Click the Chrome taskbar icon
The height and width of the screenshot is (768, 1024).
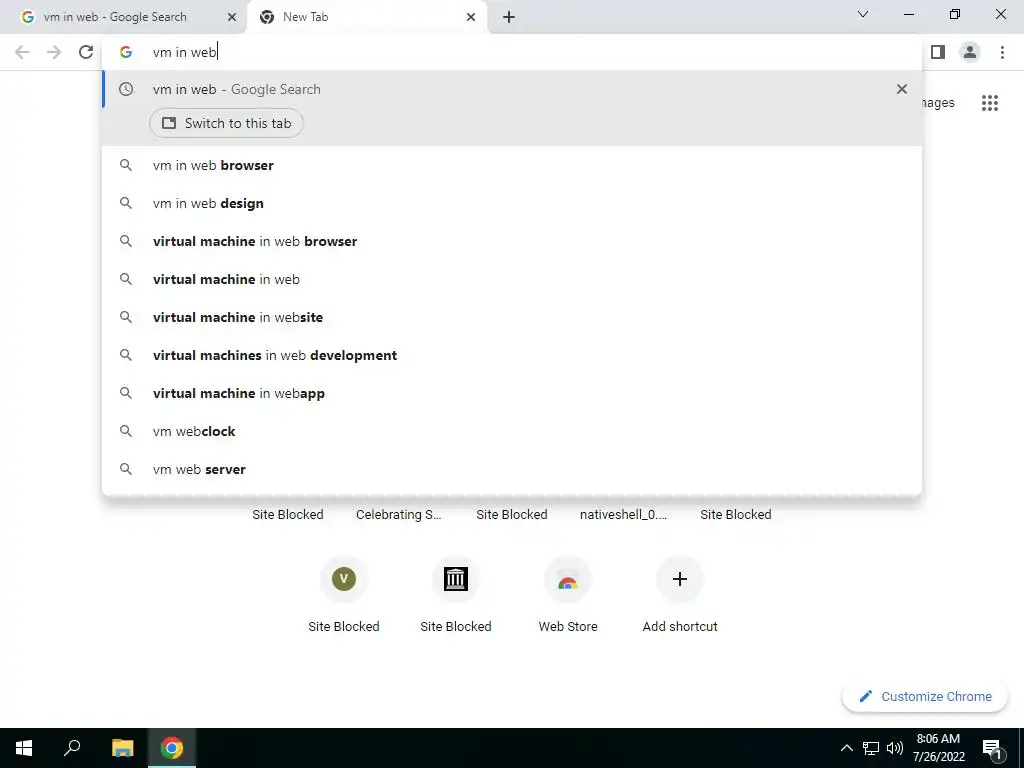(x=172, y=748)
